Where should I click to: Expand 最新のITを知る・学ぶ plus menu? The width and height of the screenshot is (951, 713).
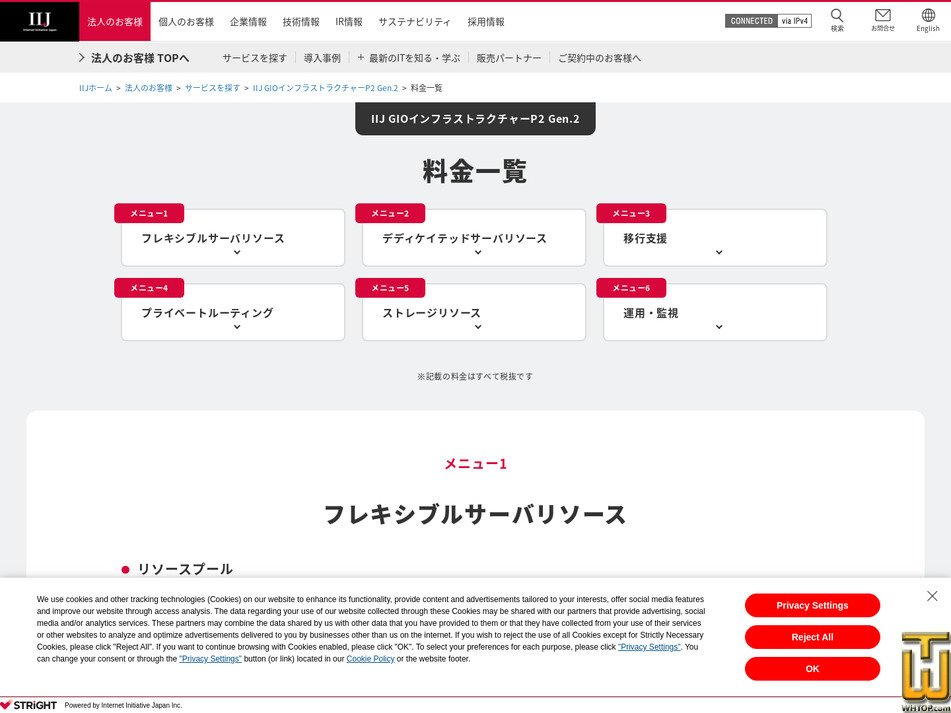point(408,58)
